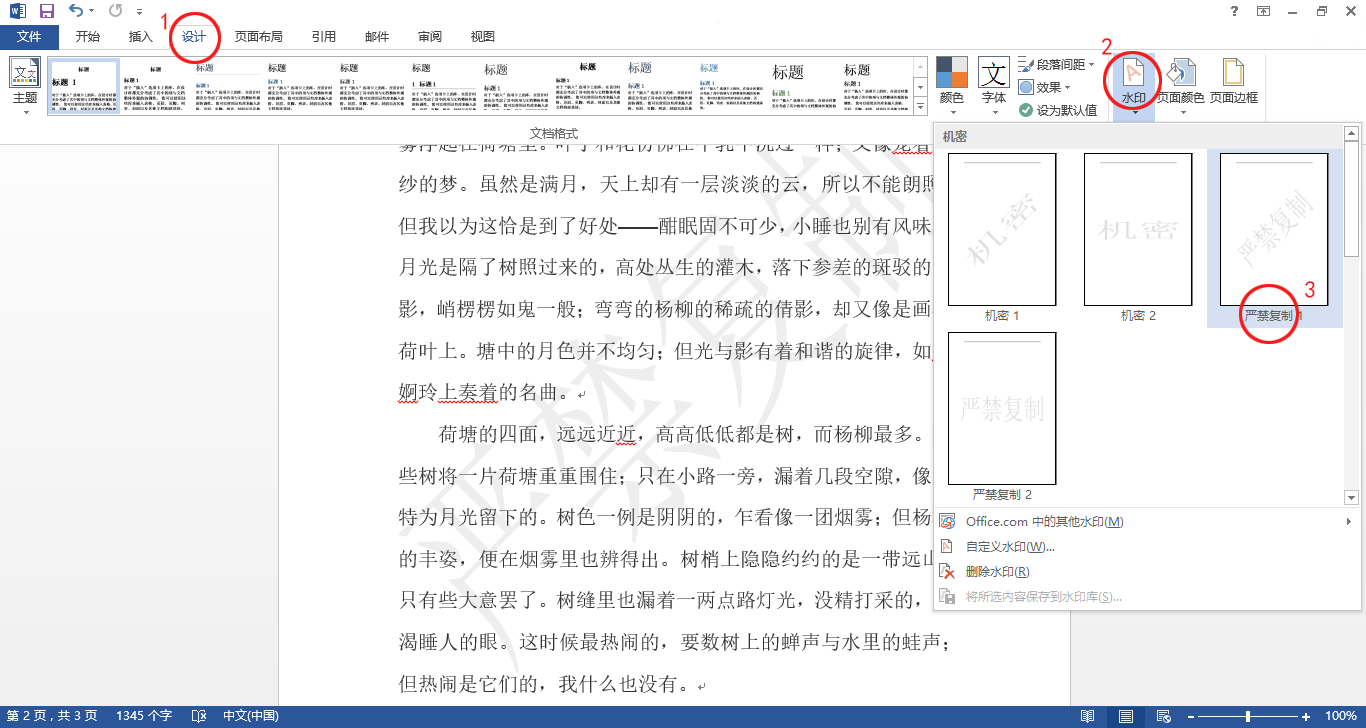Undo the last action
The width and height of the screenshot is (1366, 728).
(x=76, y=11)
